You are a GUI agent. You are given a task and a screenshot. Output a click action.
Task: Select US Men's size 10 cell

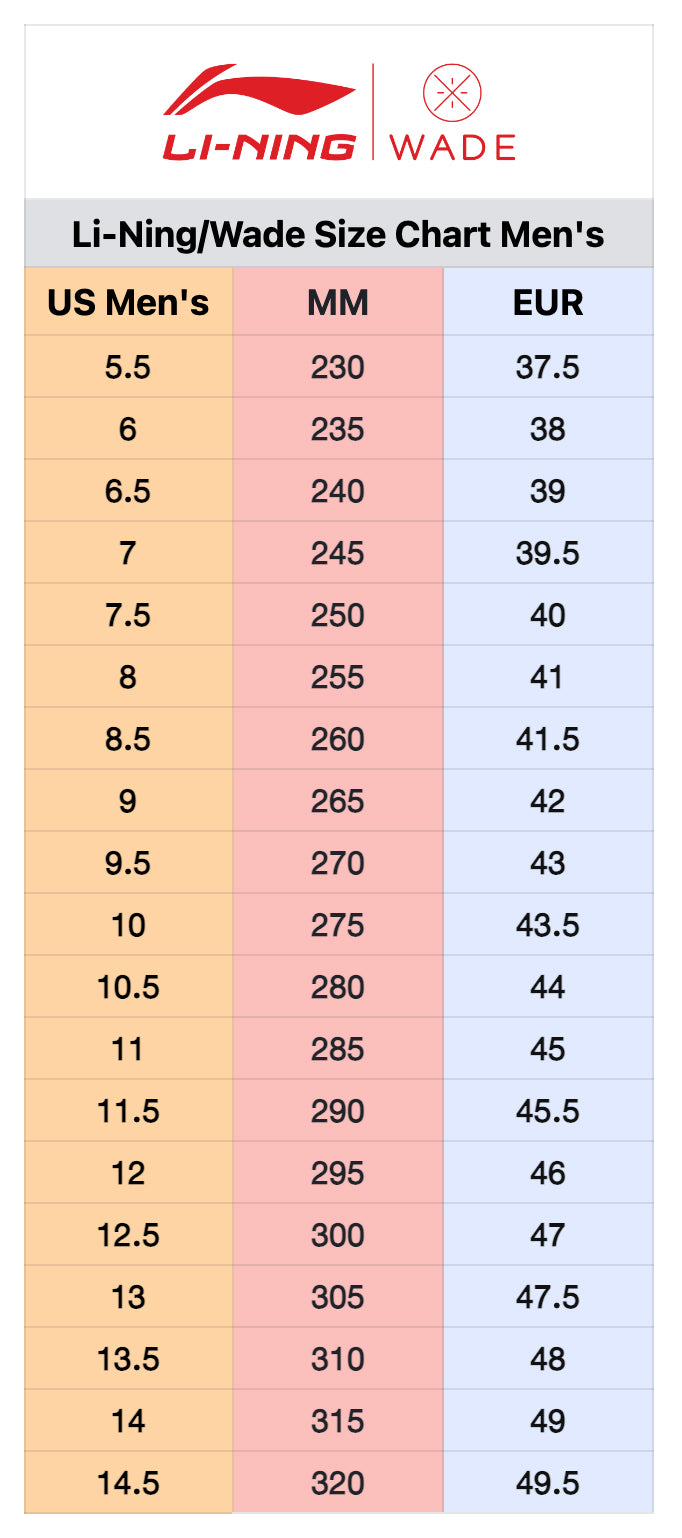pyautogui.click(x=128, y=925)
